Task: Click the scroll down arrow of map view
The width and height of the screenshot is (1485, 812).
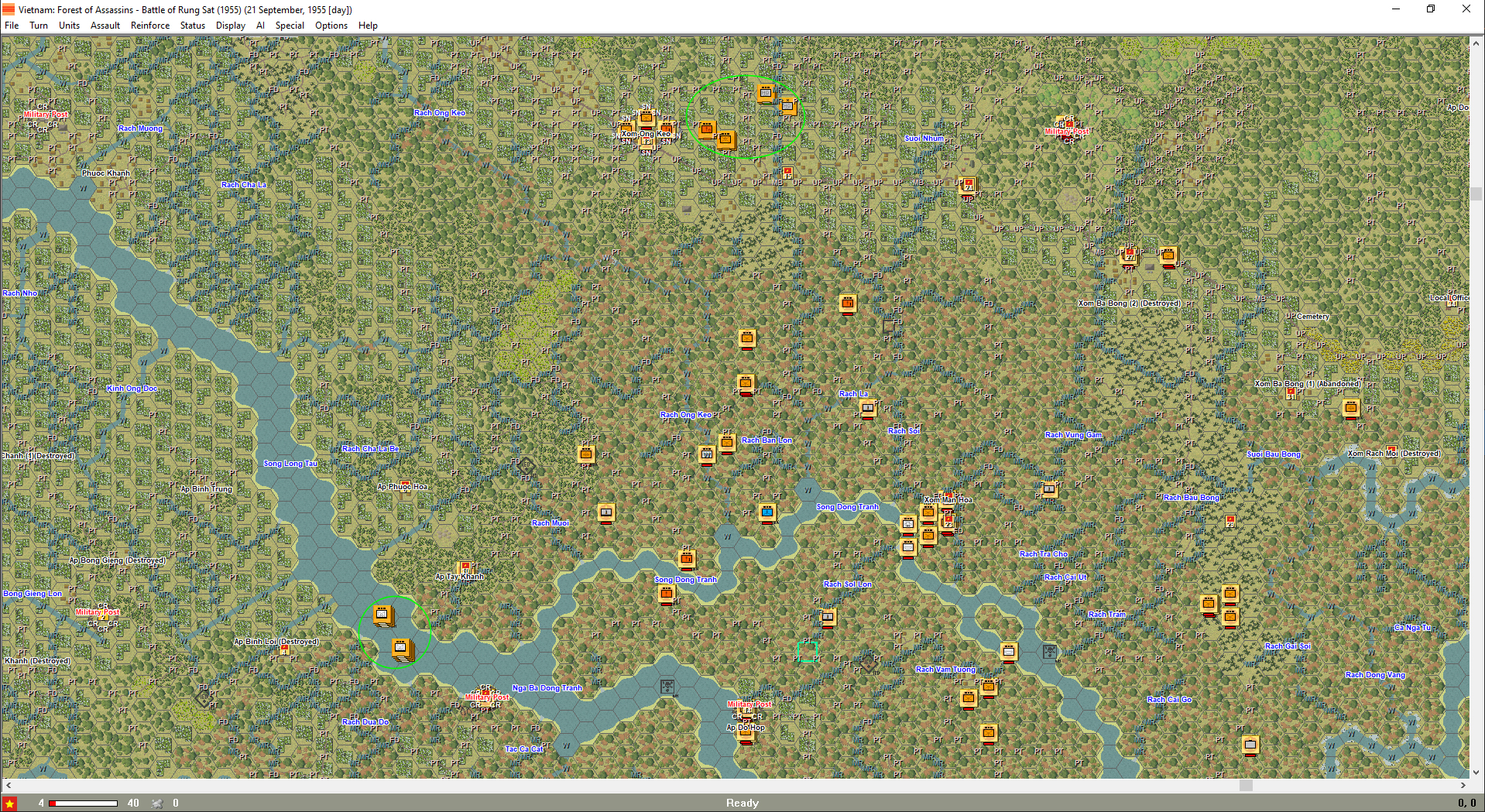Action: point(1476,772)
